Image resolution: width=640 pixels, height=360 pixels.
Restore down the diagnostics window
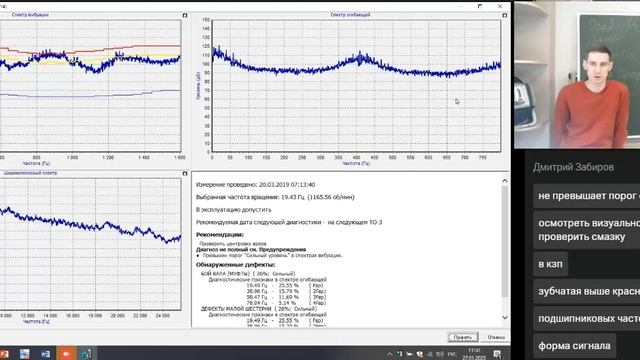(480, 6)
